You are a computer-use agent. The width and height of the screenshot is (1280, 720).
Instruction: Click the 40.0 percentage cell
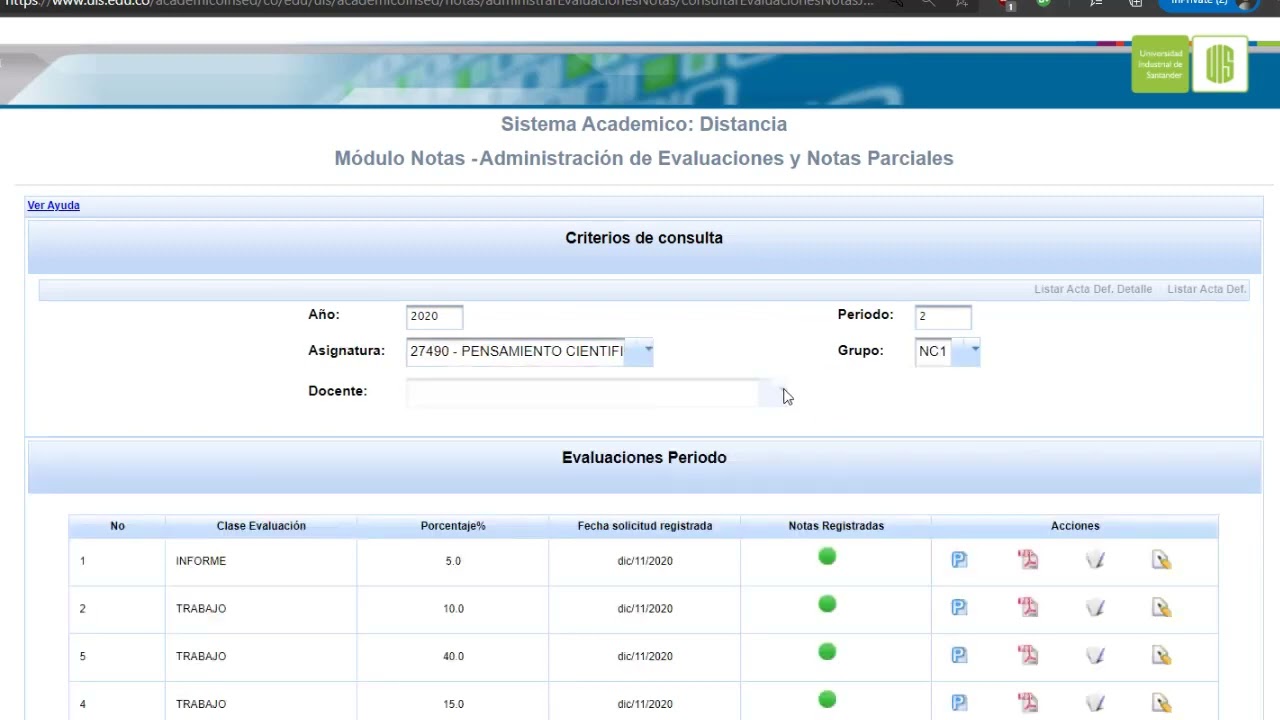pos(453,657)
